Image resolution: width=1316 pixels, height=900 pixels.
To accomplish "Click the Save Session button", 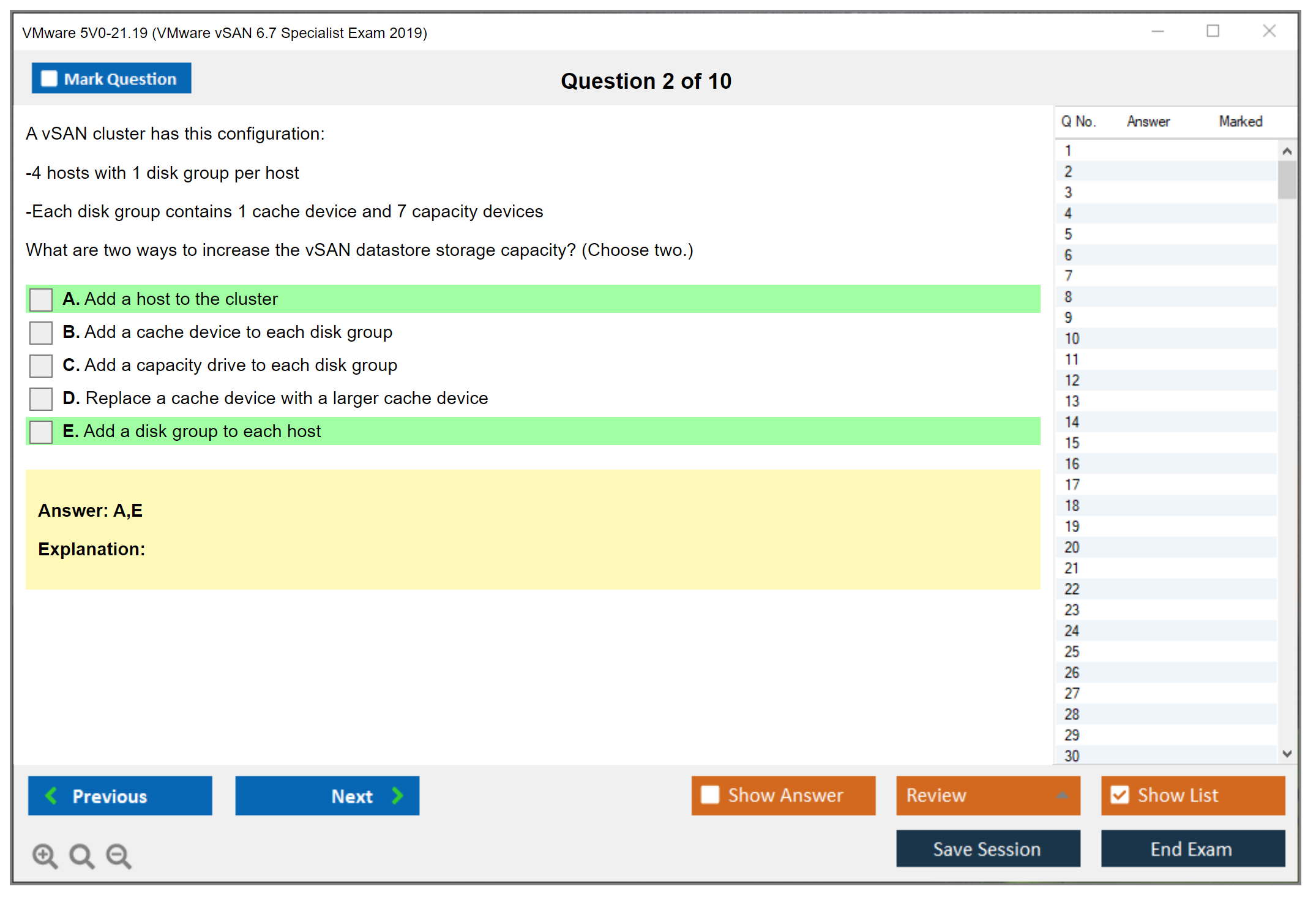I will coord(987,849).
